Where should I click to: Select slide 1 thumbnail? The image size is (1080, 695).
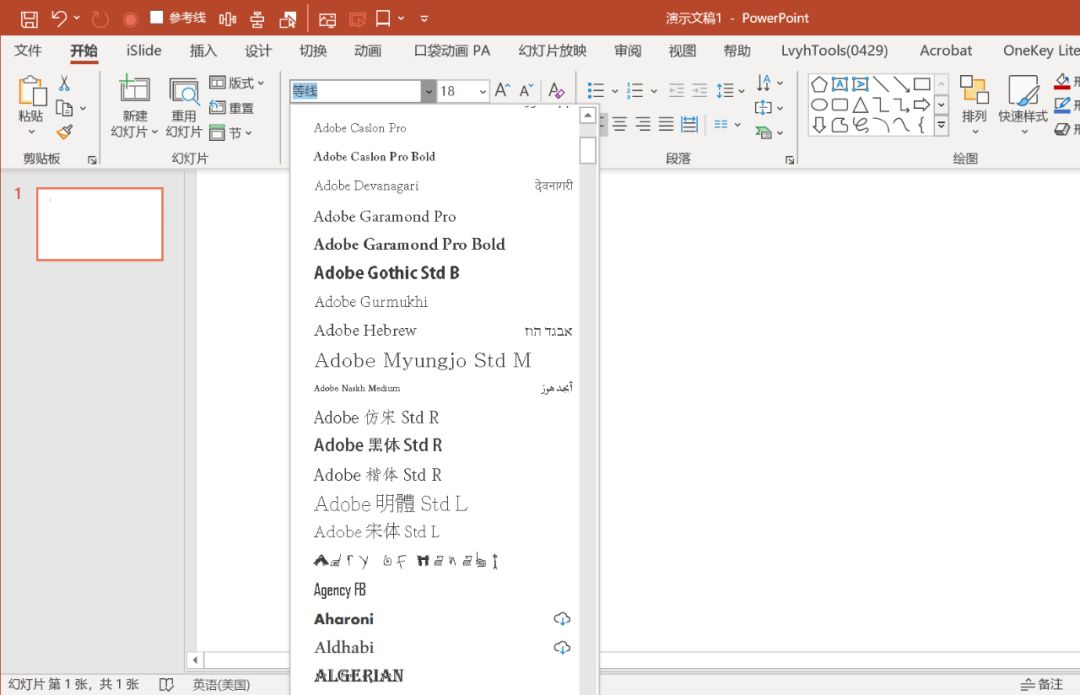click(100, 224)
